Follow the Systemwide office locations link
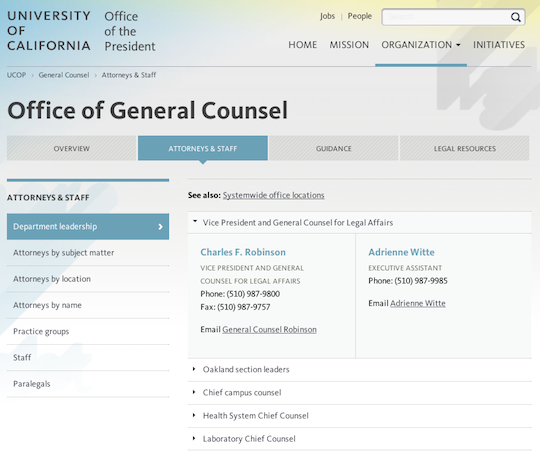The image size is (540, 461). [x=273, y=195]
